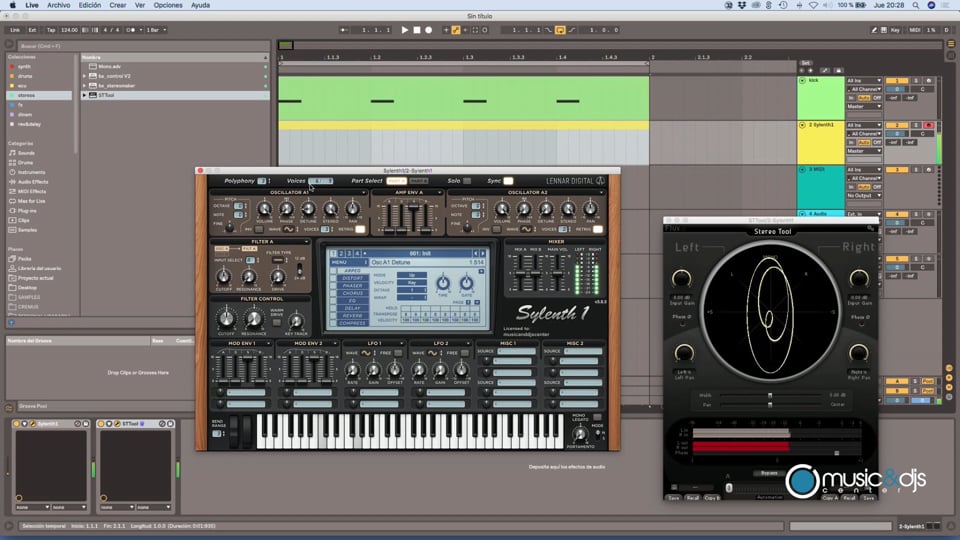Toggle the Sylenth1 Sync switch

pos(508,181)
